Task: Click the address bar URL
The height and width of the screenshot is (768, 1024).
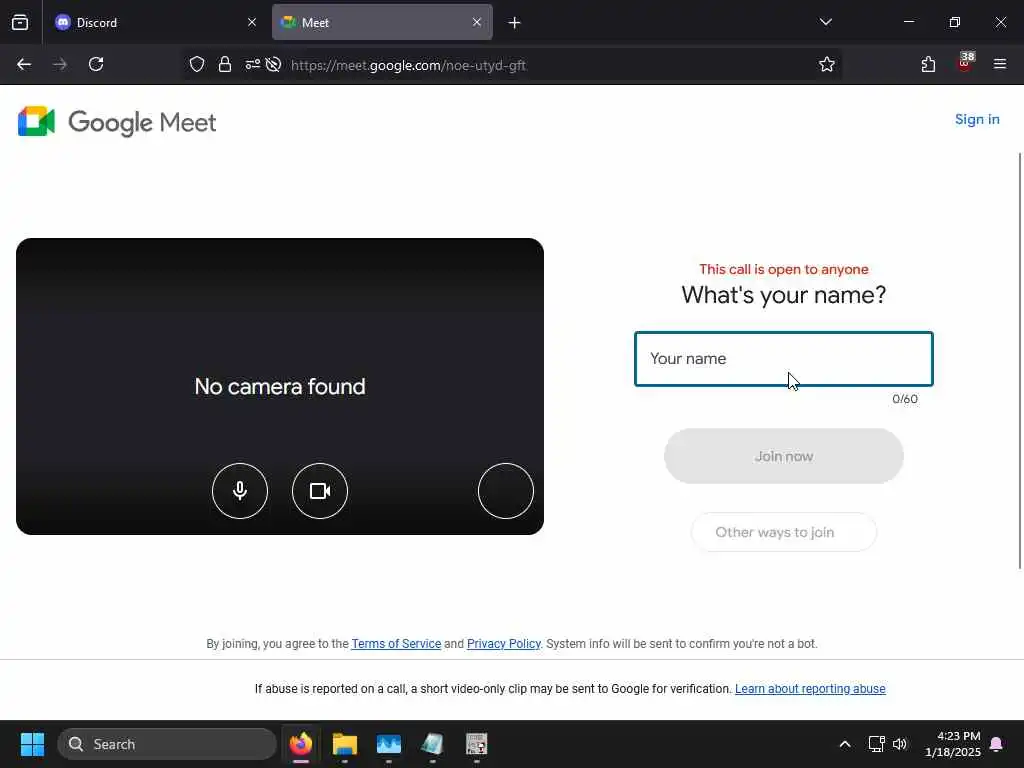Action: (408, 65)
